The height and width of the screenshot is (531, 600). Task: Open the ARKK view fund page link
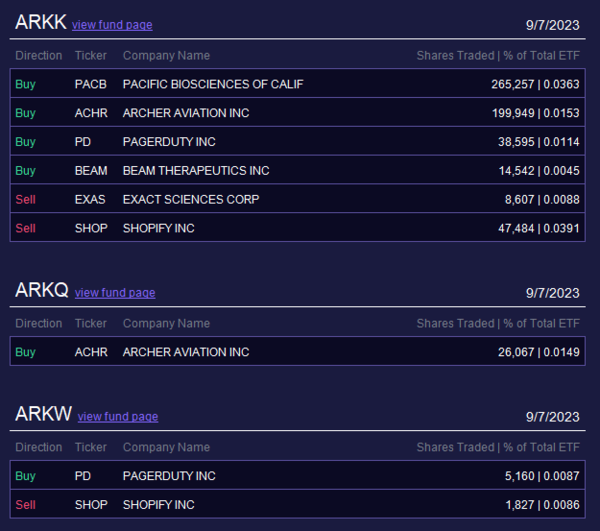[x=112, y=25]
